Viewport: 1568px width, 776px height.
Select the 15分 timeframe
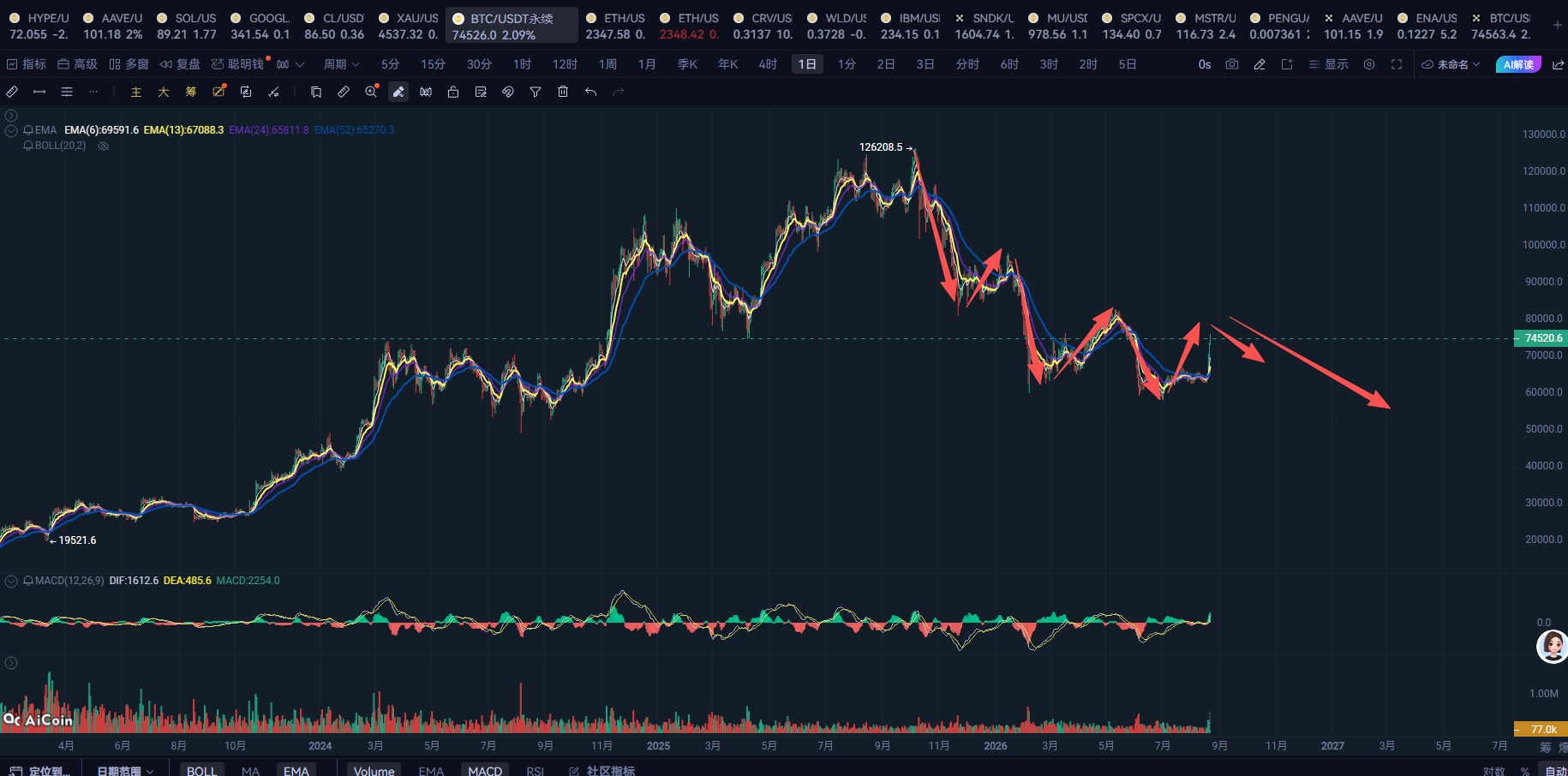(433, 64)
